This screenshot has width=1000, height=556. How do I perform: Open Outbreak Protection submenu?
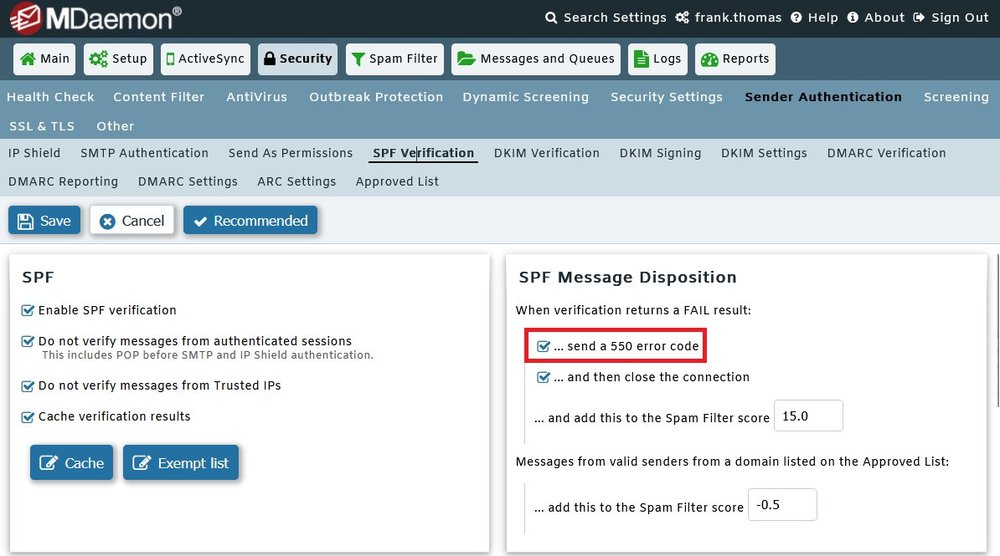tap(376, 97)
